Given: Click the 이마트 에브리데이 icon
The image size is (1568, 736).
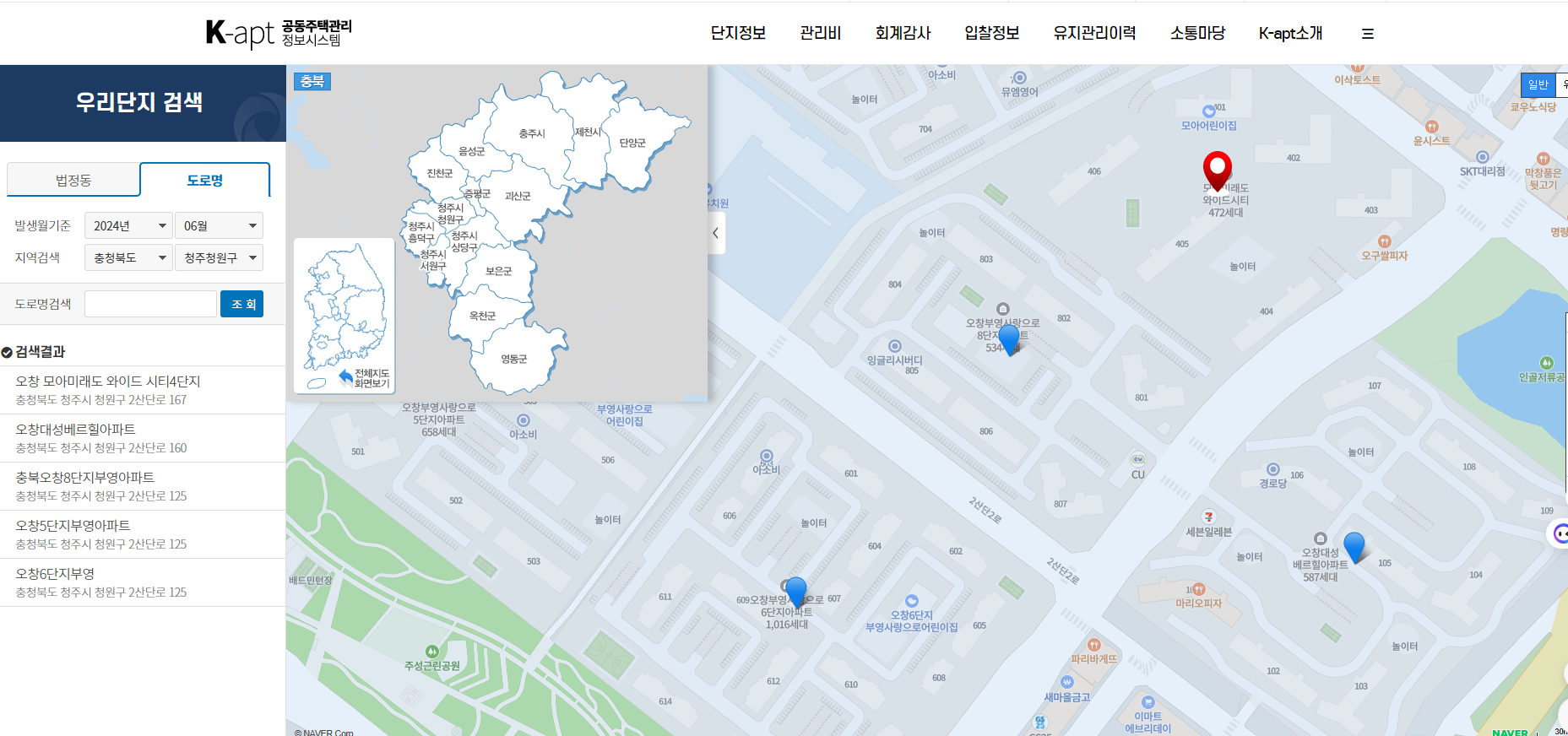Looking at the screenshot, I should 1148,702.
